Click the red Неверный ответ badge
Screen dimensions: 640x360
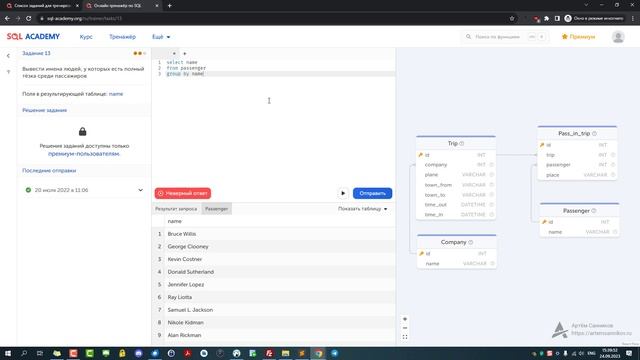coord(183,193)
